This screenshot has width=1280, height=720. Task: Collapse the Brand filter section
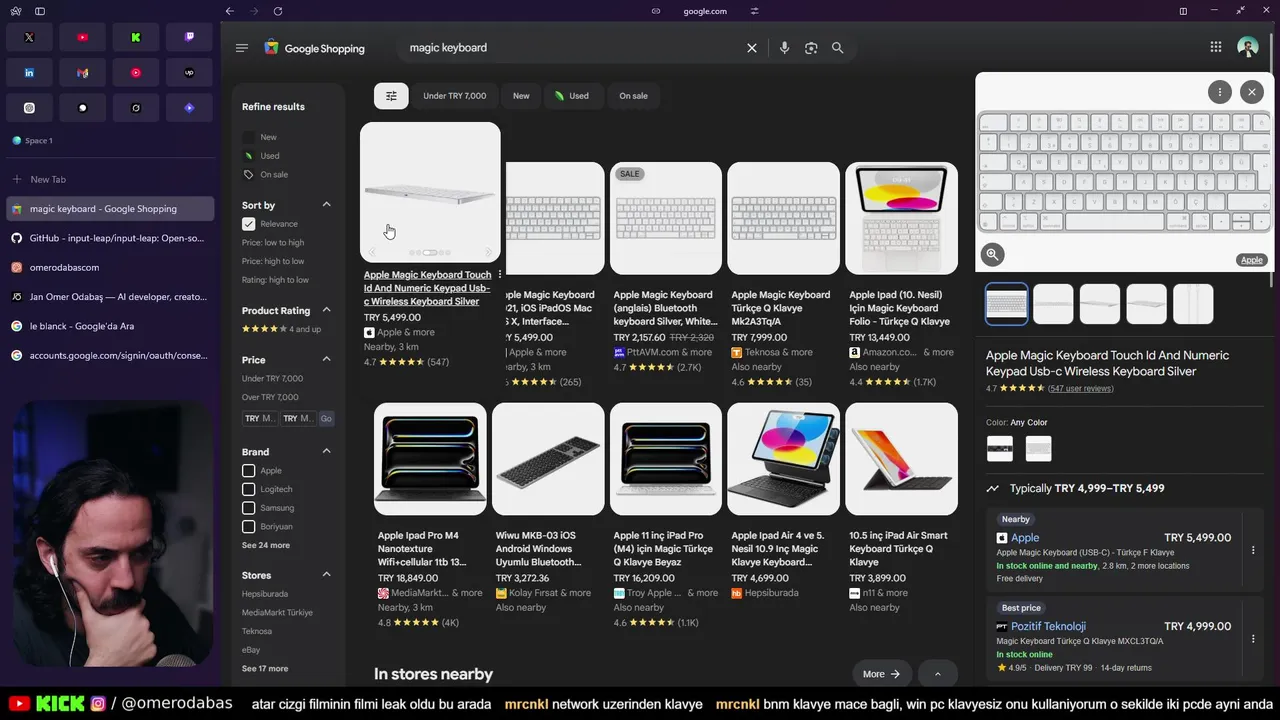click(x=326, y=451)
